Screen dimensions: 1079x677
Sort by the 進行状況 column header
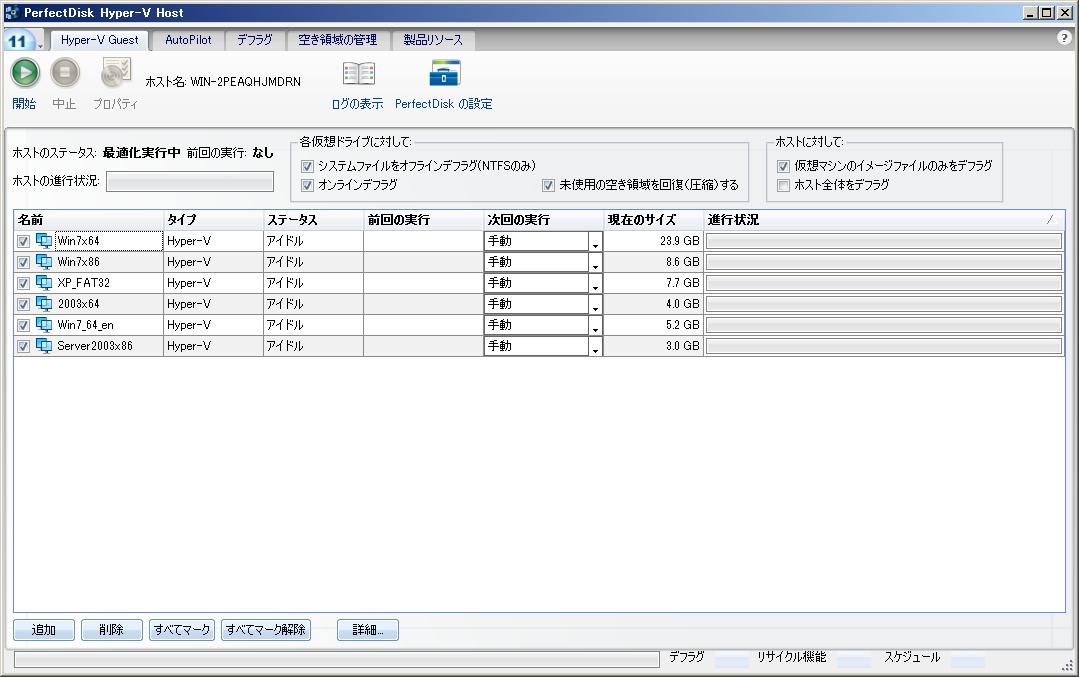tap(884, 220)
